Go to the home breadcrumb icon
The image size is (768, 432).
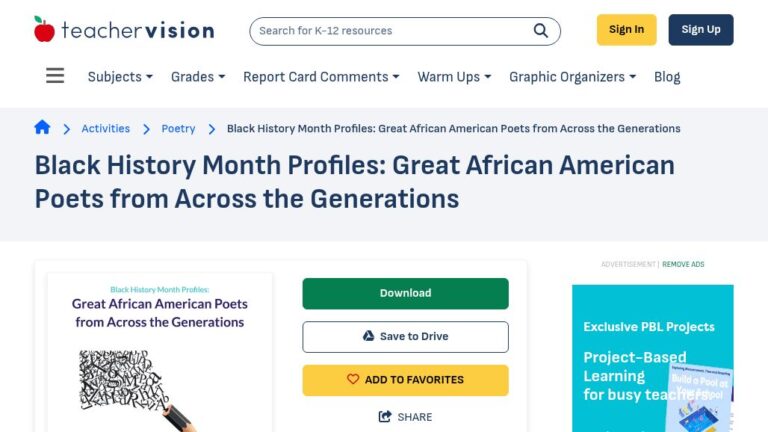[42, 127]
